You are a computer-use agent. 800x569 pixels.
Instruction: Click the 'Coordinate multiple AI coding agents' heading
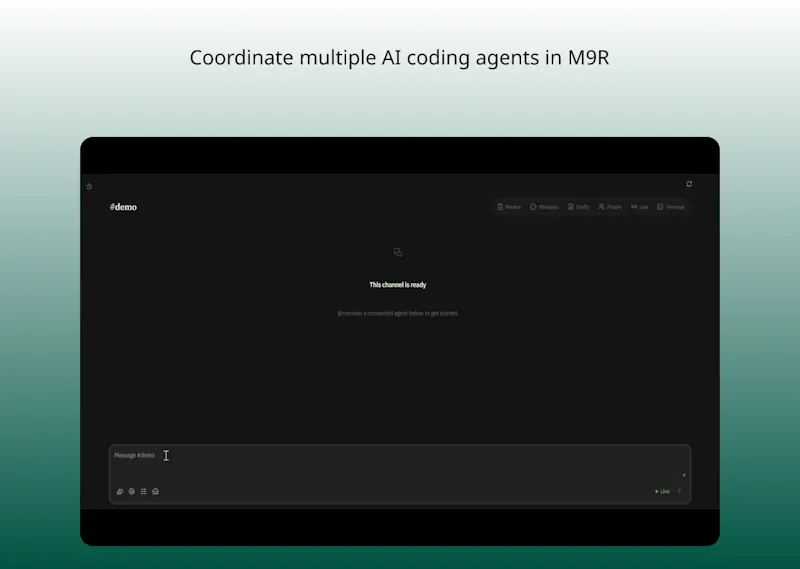click(399, 58)
